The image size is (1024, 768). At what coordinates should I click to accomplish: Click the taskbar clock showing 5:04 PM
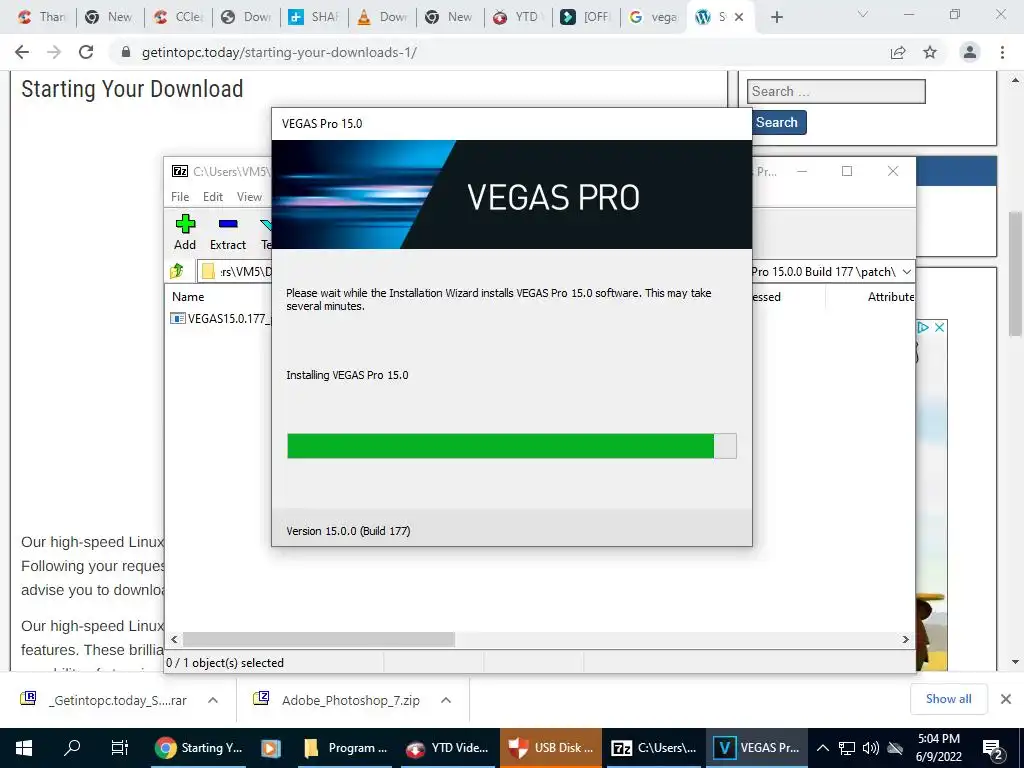pos(938,748)
